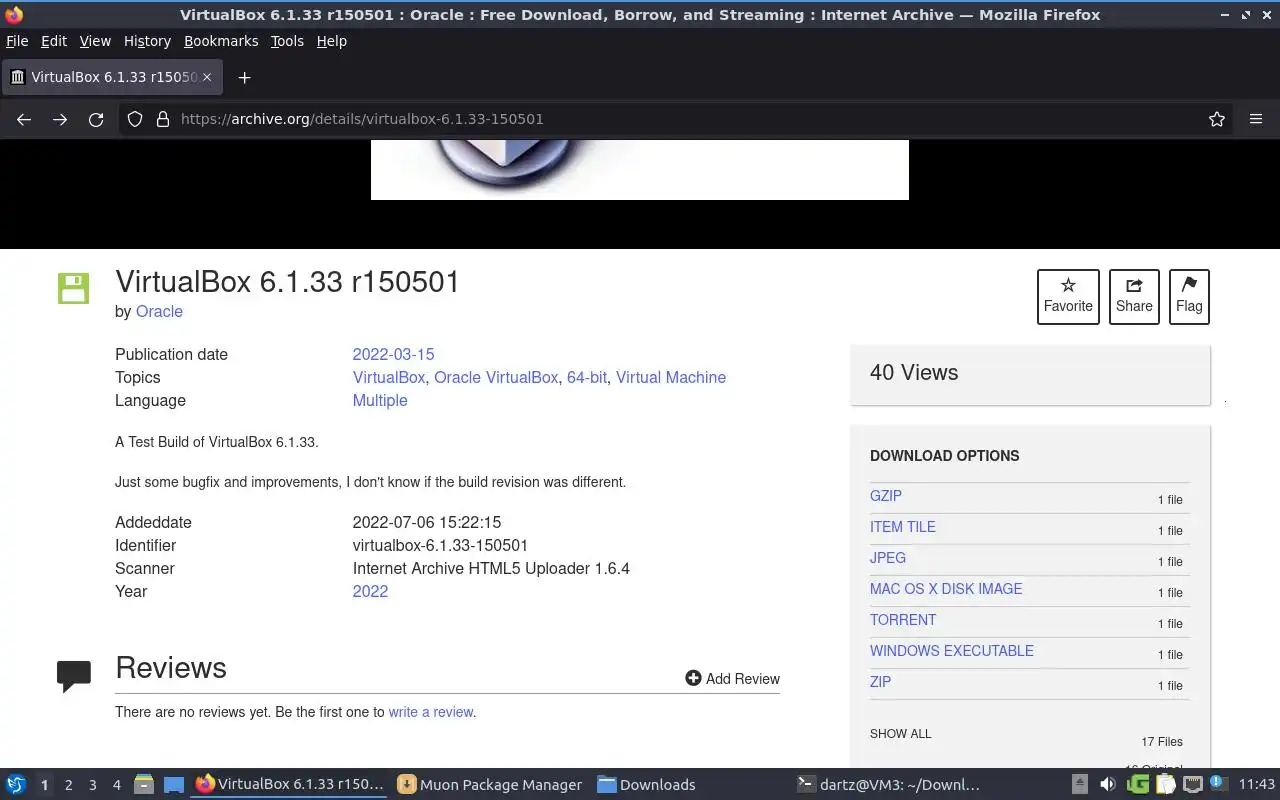
Task: Flag this archive item
Action: point(1189,296)
